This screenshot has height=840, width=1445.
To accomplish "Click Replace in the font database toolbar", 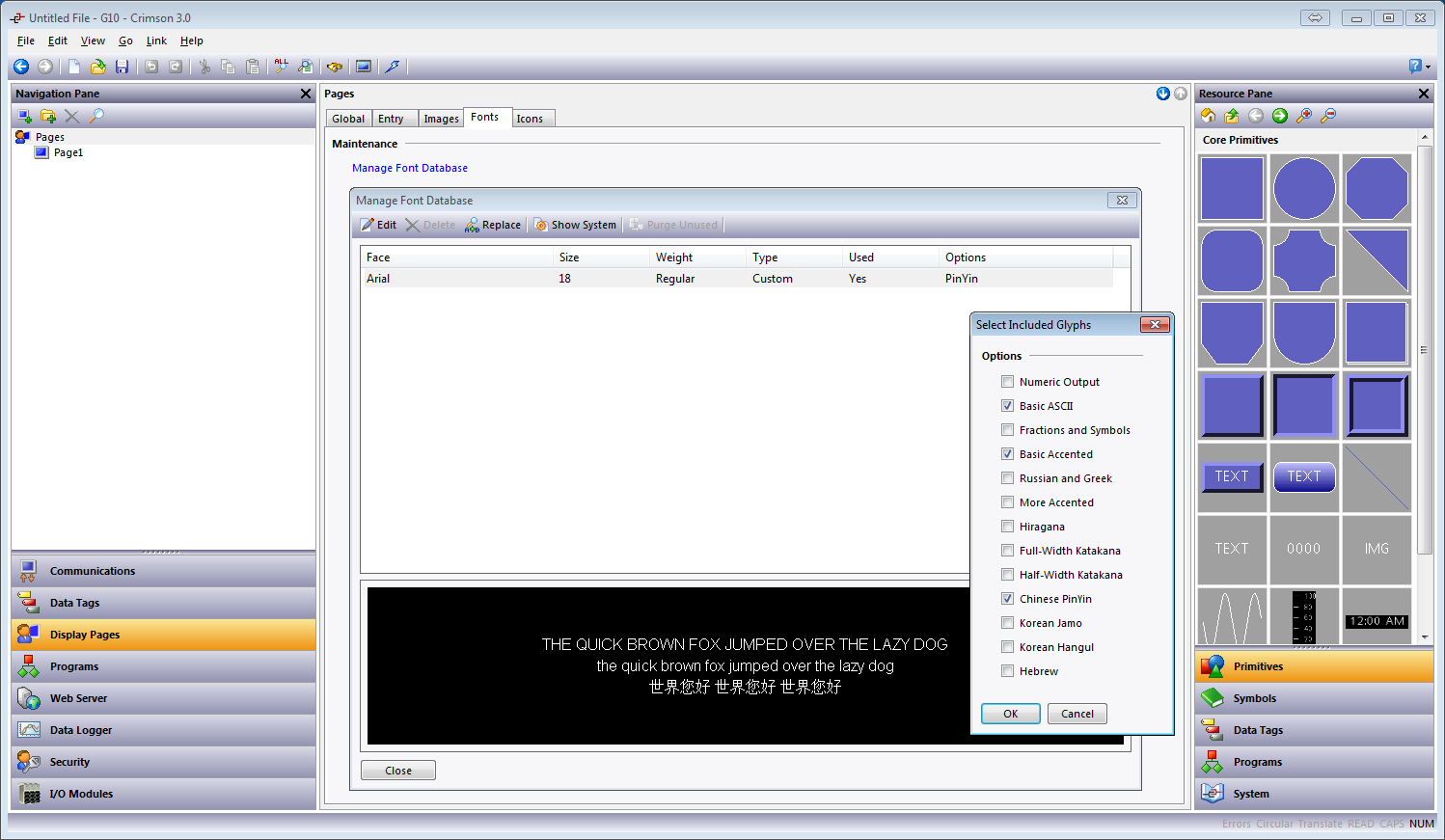I will 493,225.
